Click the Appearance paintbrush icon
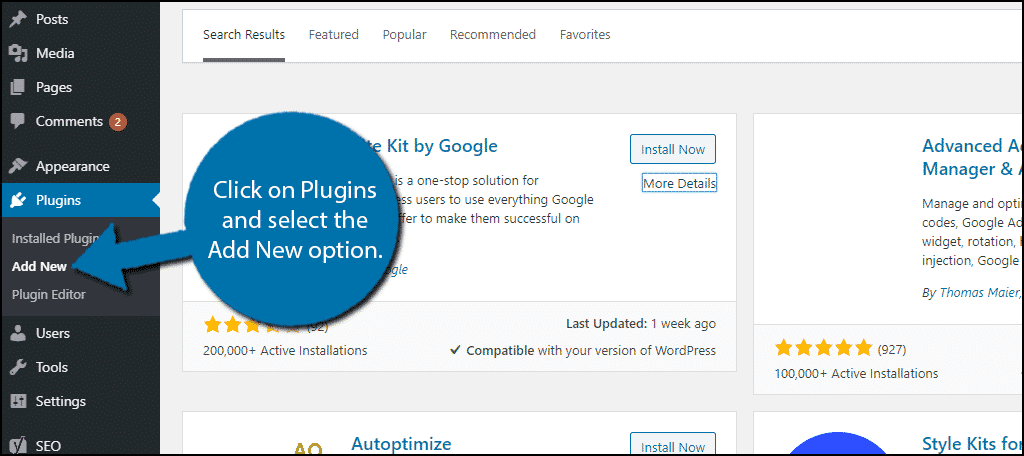The image size is (1024, 456). [x=18, y=166]
